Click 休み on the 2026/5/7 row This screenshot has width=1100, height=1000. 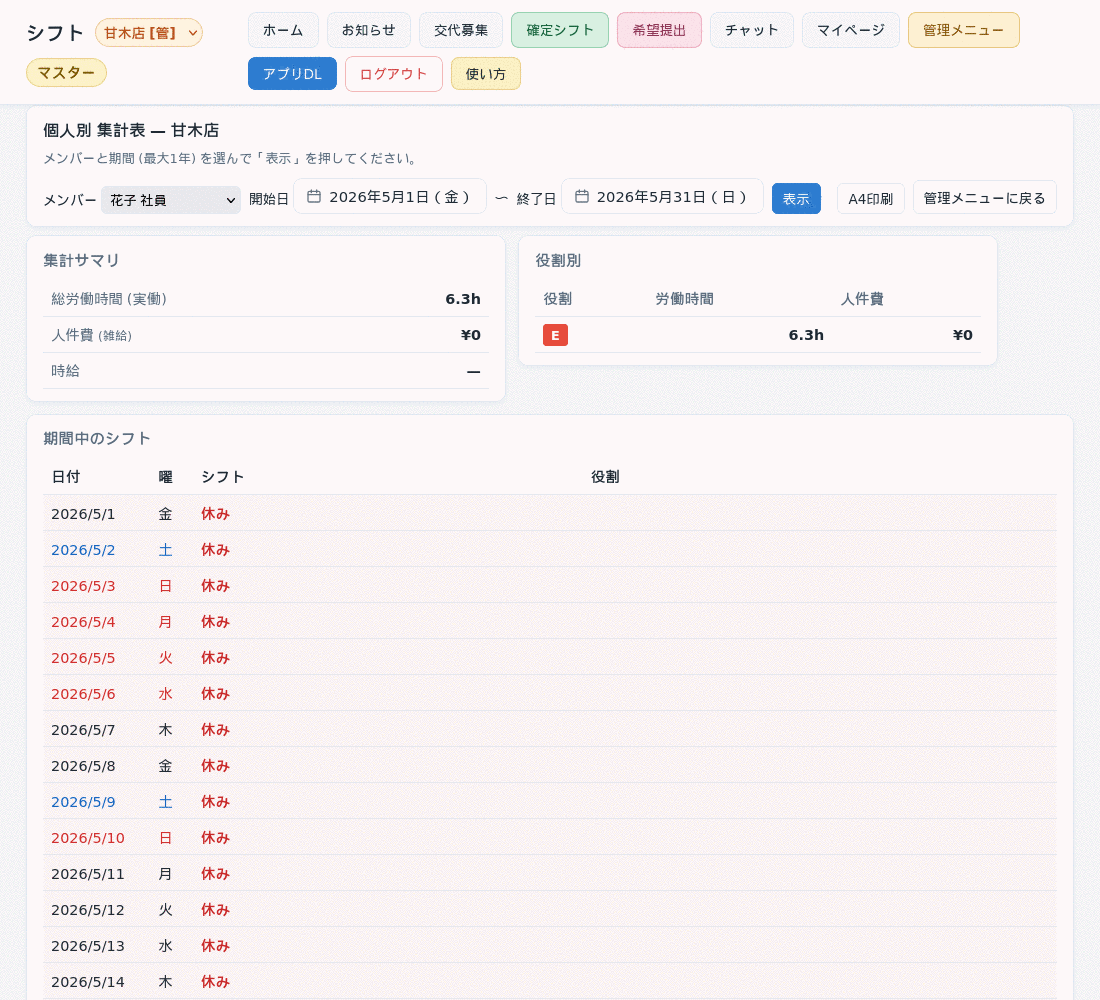click(215, 730)
